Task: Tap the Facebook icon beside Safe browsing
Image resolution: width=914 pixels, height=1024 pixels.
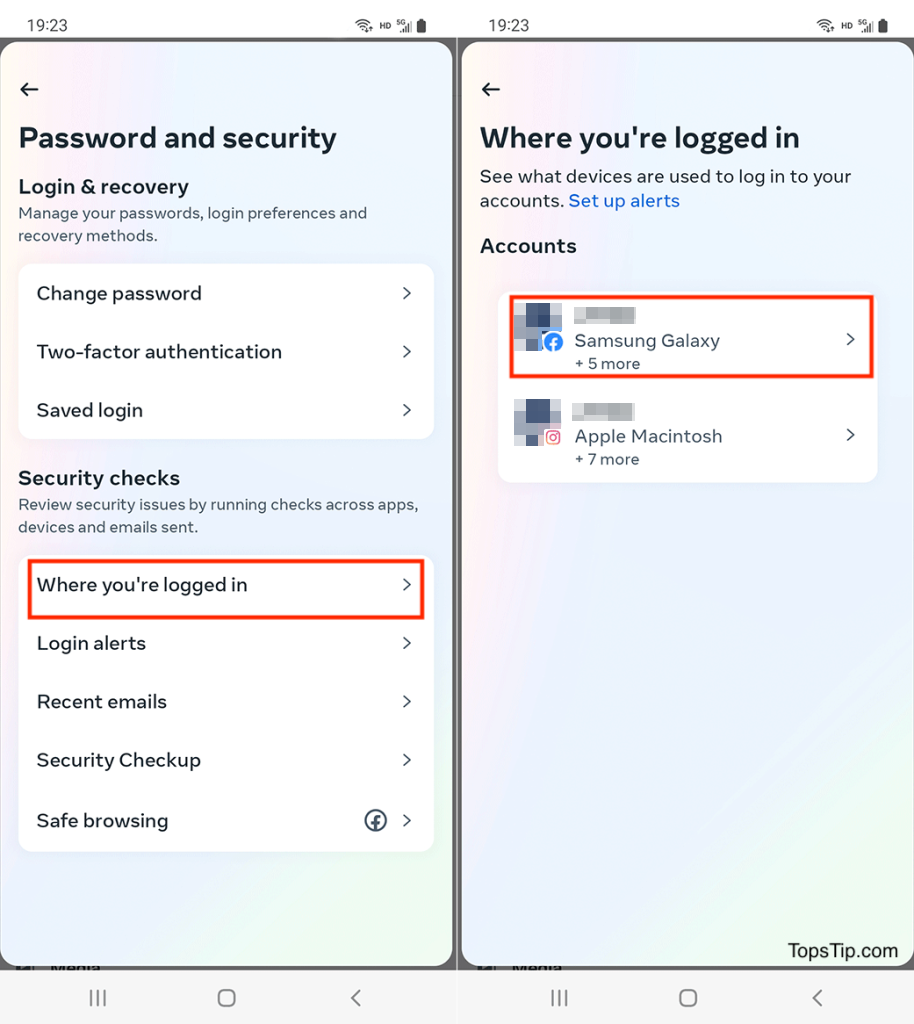Action: click(375, 820)
